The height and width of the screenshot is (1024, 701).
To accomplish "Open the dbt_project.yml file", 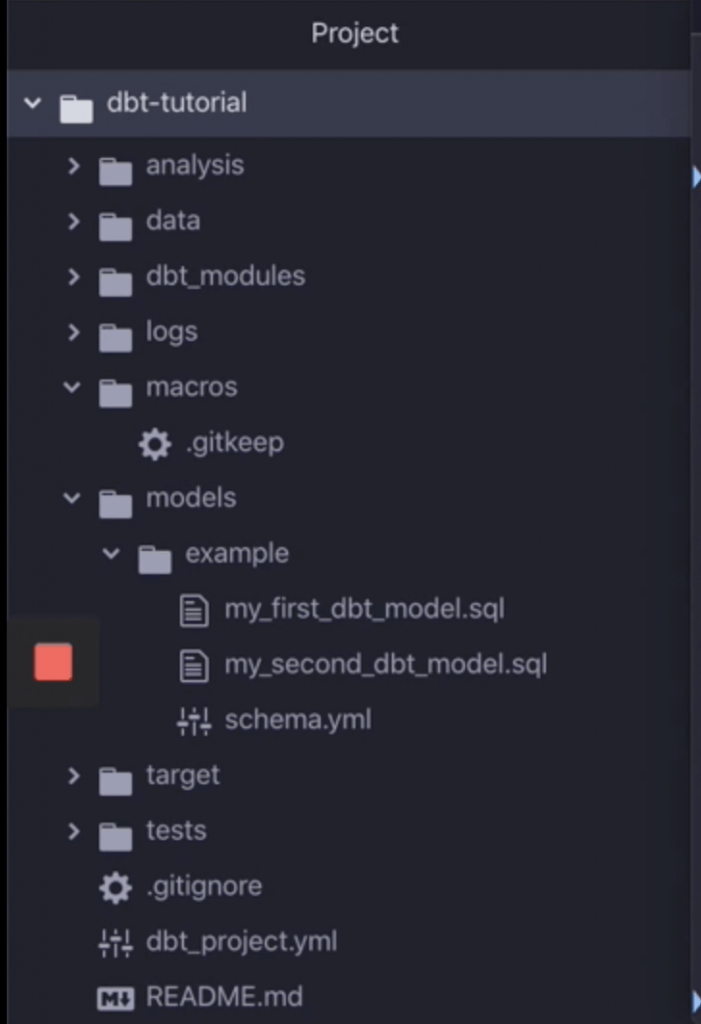I will pos(241,942).
